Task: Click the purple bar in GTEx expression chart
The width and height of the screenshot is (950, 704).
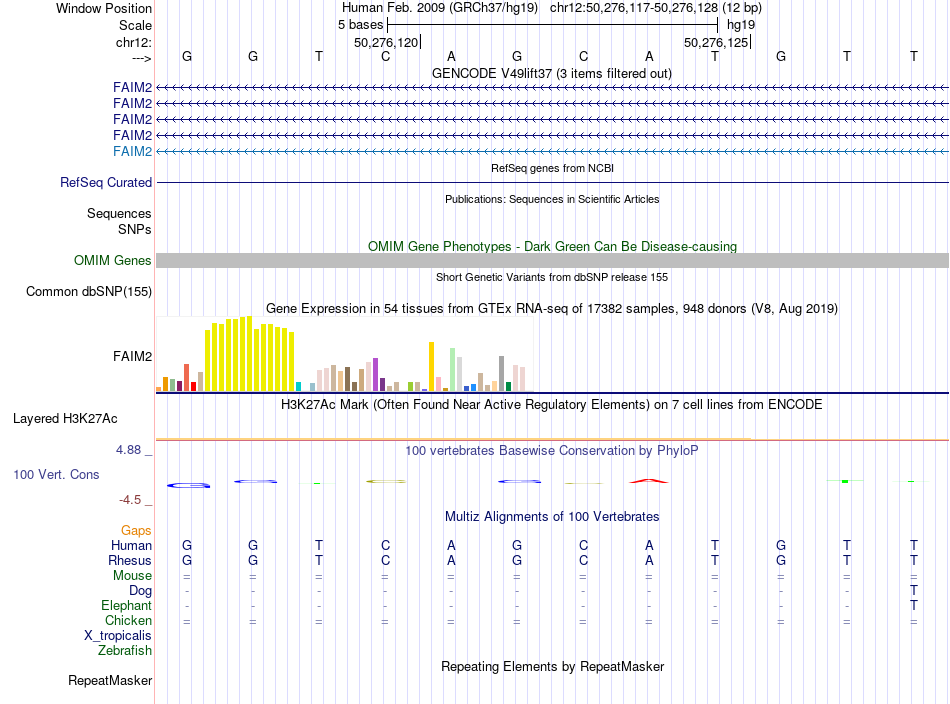Action: [376, 374]
